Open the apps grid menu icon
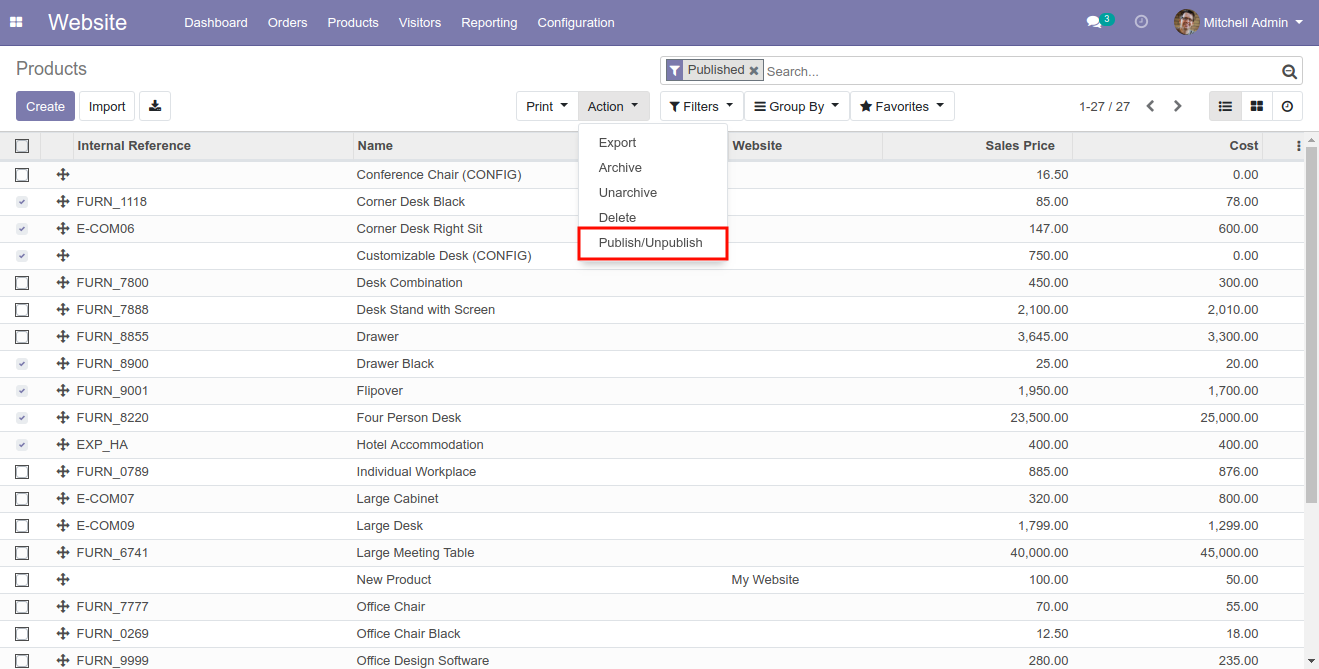 click(17, 22)
